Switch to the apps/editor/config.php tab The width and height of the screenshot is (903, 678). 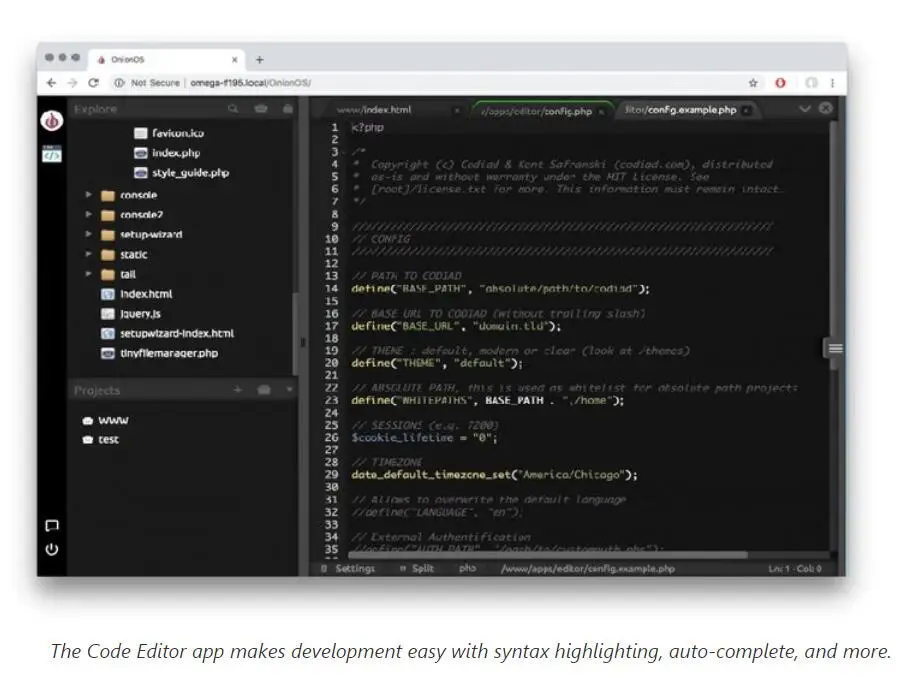(x=536, y=111)
